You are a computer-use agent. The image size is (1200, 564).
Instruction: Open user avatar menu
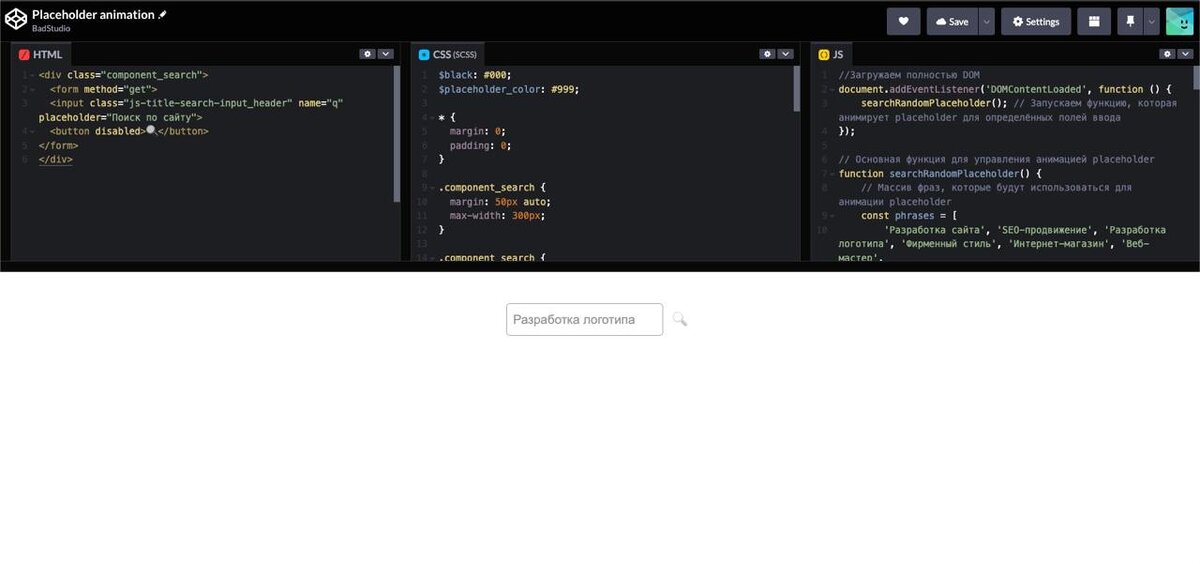point(1179,21)
